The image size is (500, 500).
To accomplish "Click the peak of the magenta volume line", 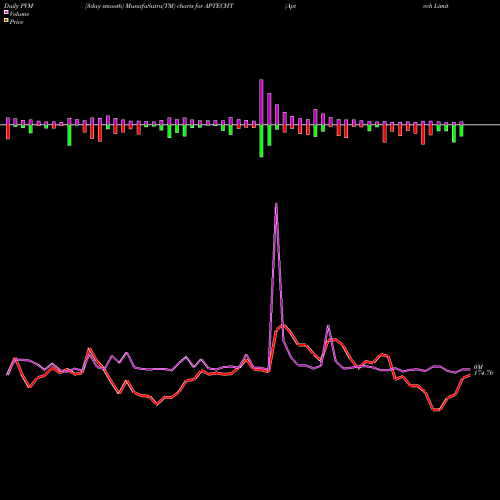I will [x=276, y=204].
